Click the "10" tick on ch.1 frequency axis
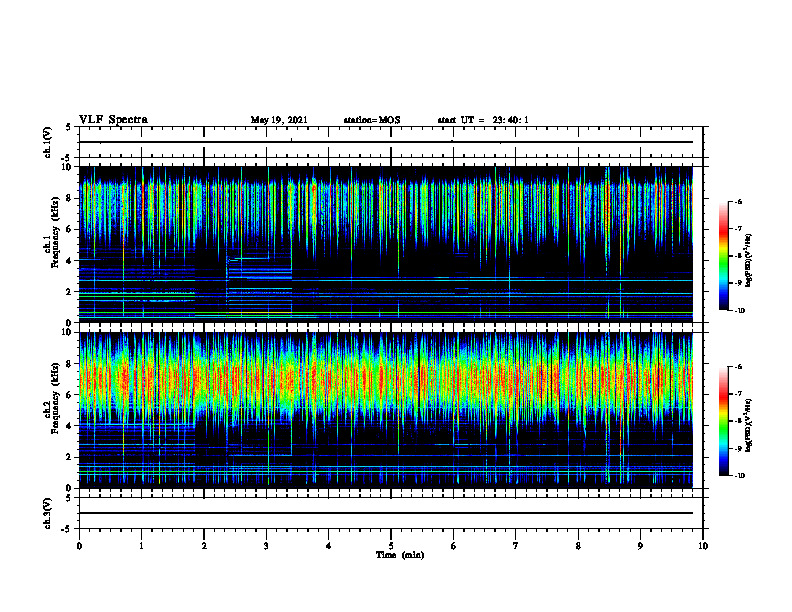Viewport: 792px width, 612px height. (68, 167)
